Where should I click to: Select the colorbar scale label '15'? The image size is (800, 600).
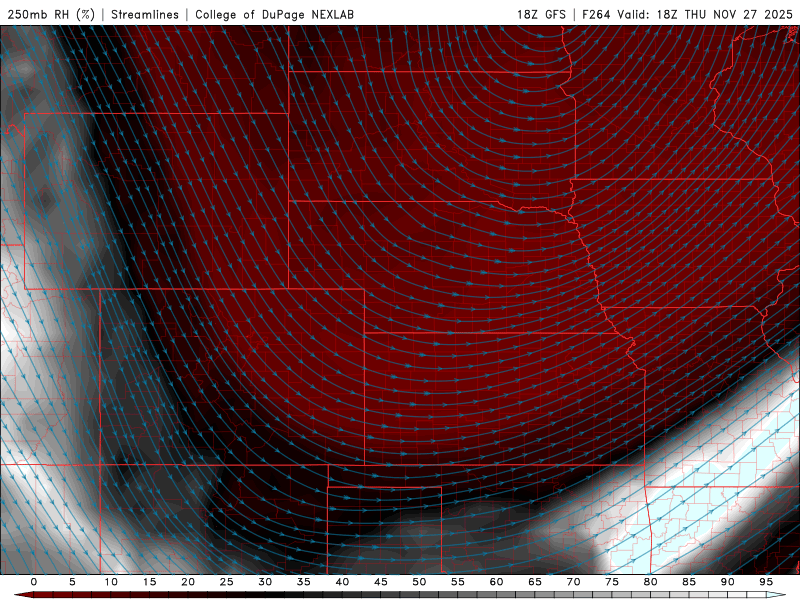tap(149, 582)
